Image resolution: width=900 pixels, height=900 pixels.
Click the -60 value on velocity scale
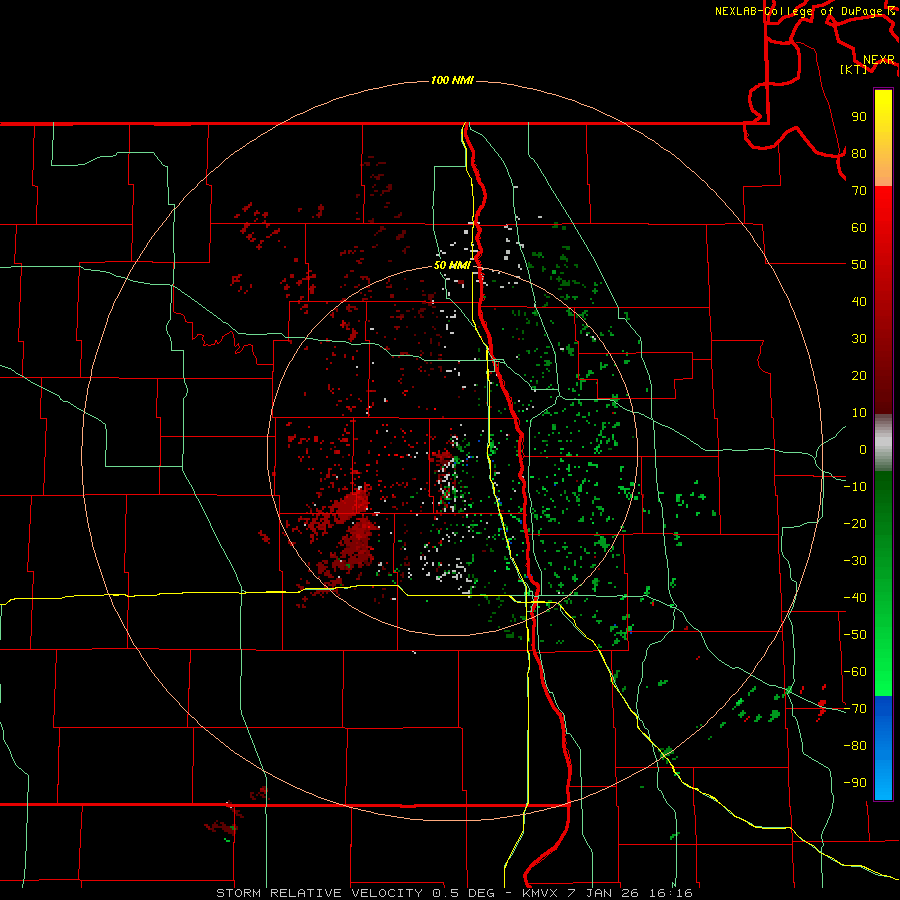pyautogui.click(x=855, y=672)
